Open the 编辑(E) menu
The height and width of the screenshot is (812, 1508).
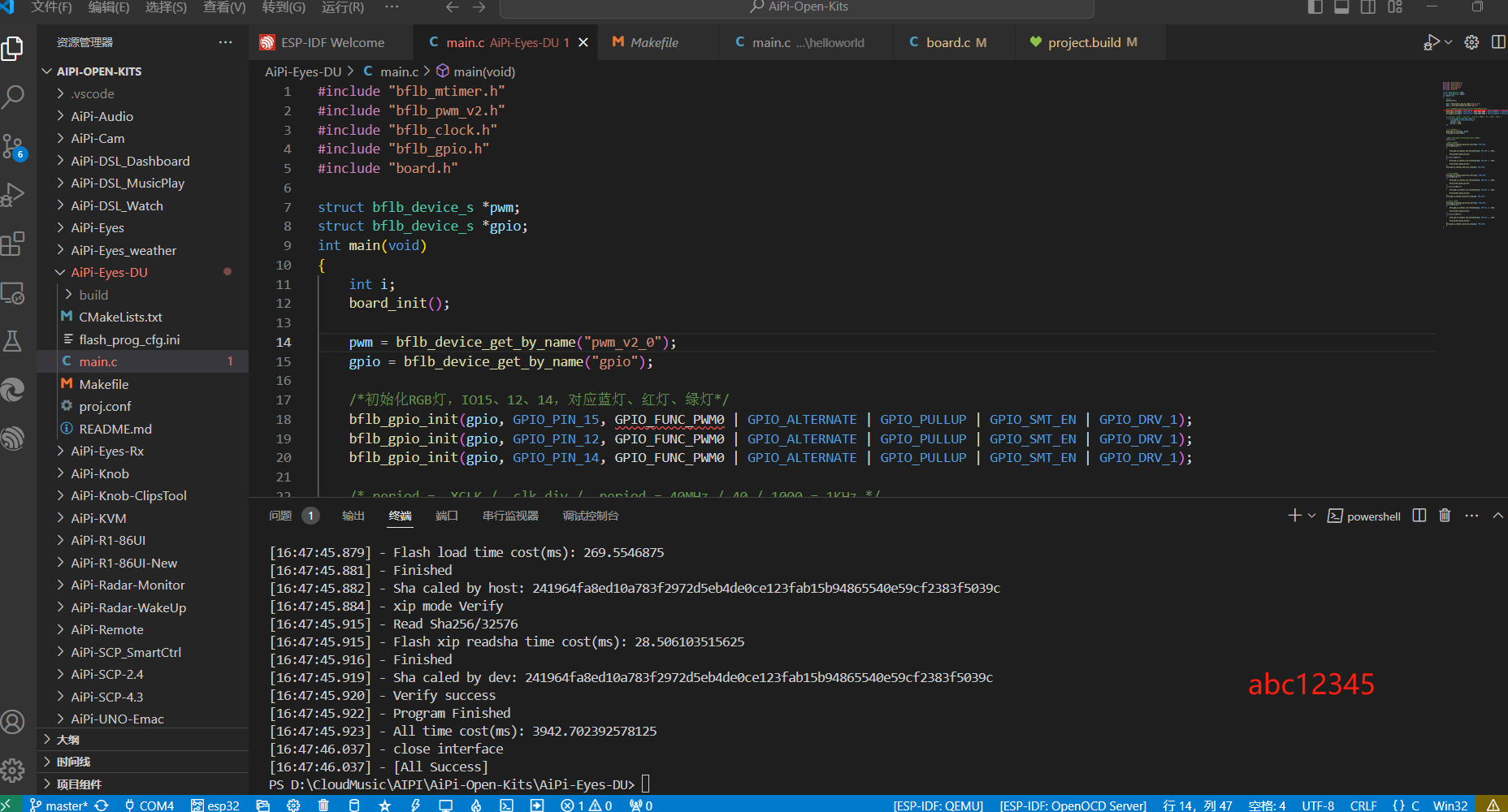[109, 7]
